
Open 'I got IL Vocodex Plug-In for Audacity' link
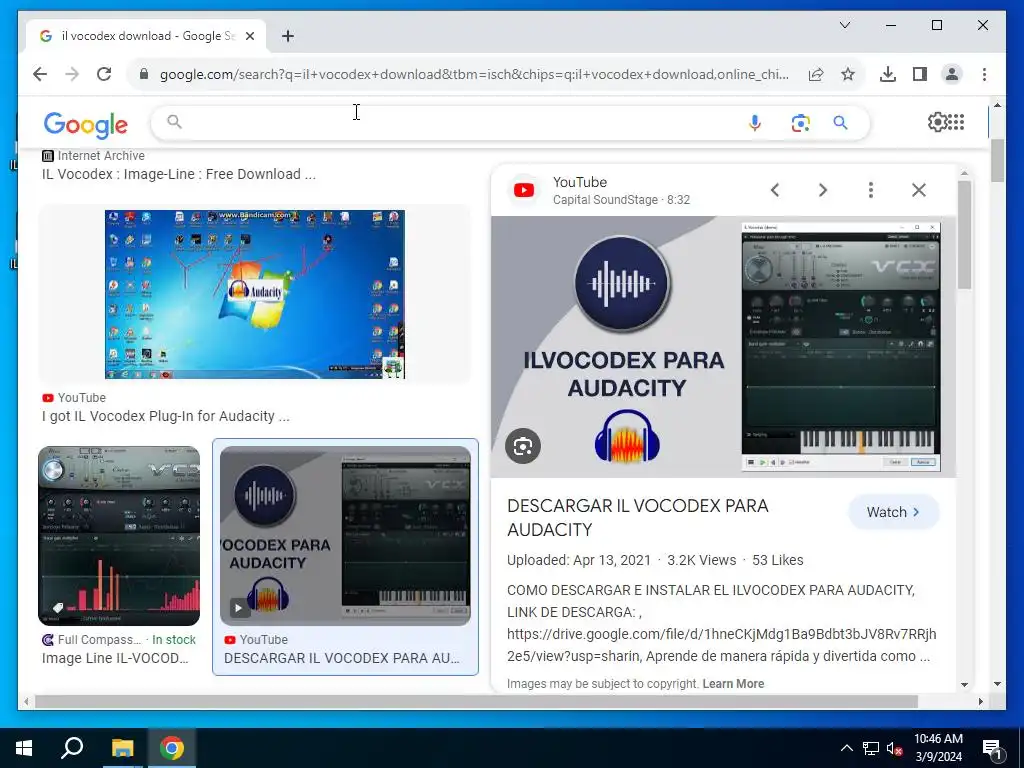166,416
